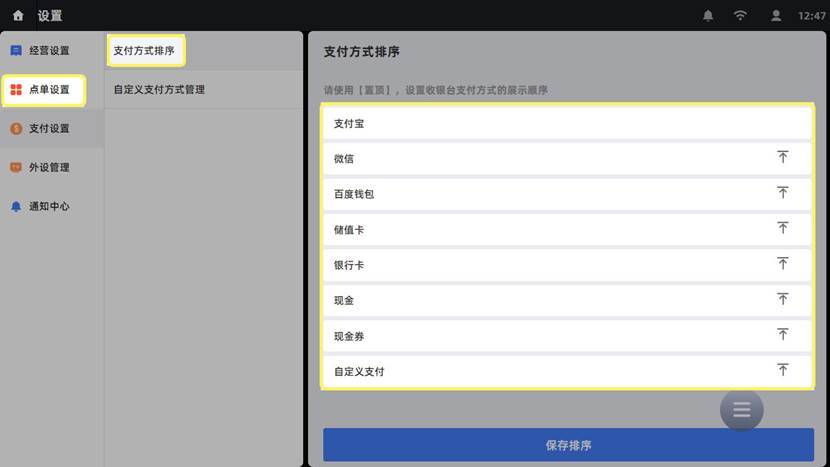Move 百度钱包 to the top
Image resolution: width=830 pixels, height=467 pixels.
tap(782, 192)
